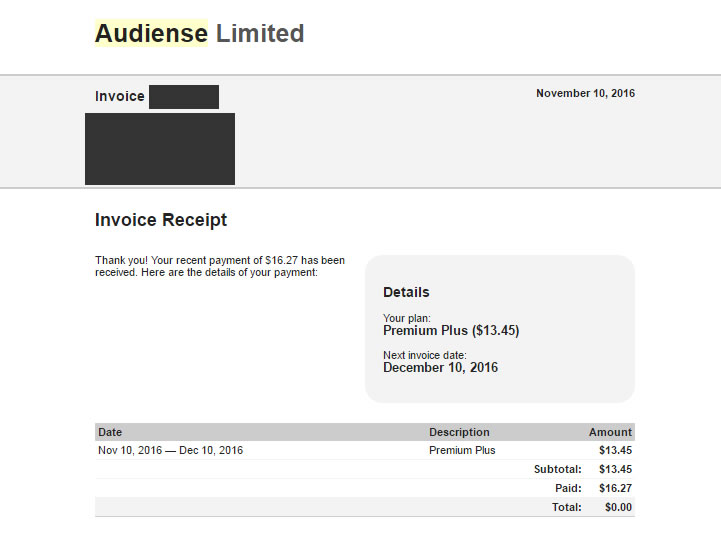Screen dimensions: 721x536
Task: Click the $0.00 Total amount
Action: tap(618, 507)
